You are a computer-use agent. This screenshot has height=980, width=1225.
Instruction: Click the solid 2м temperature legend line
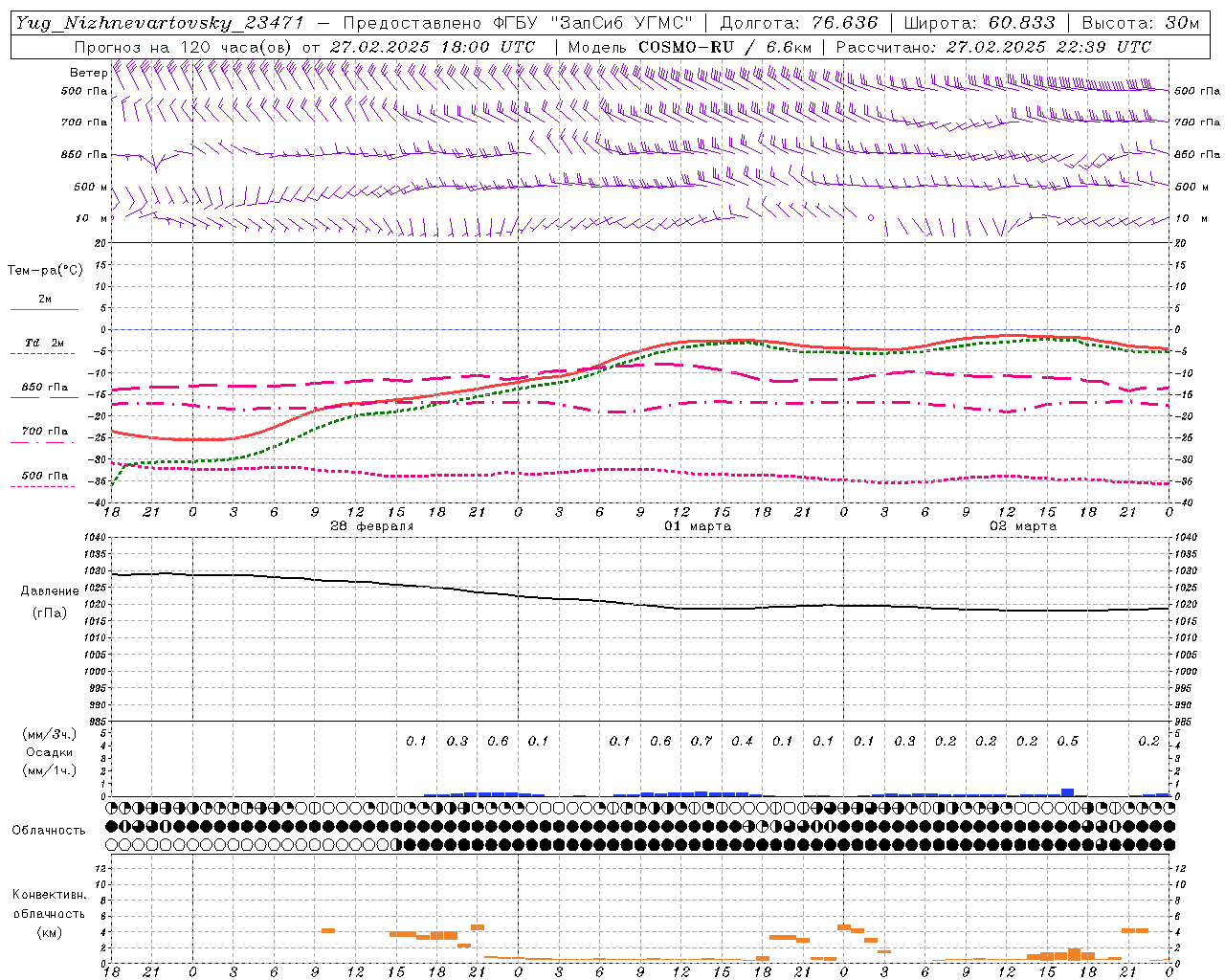[x=44, y=309]
